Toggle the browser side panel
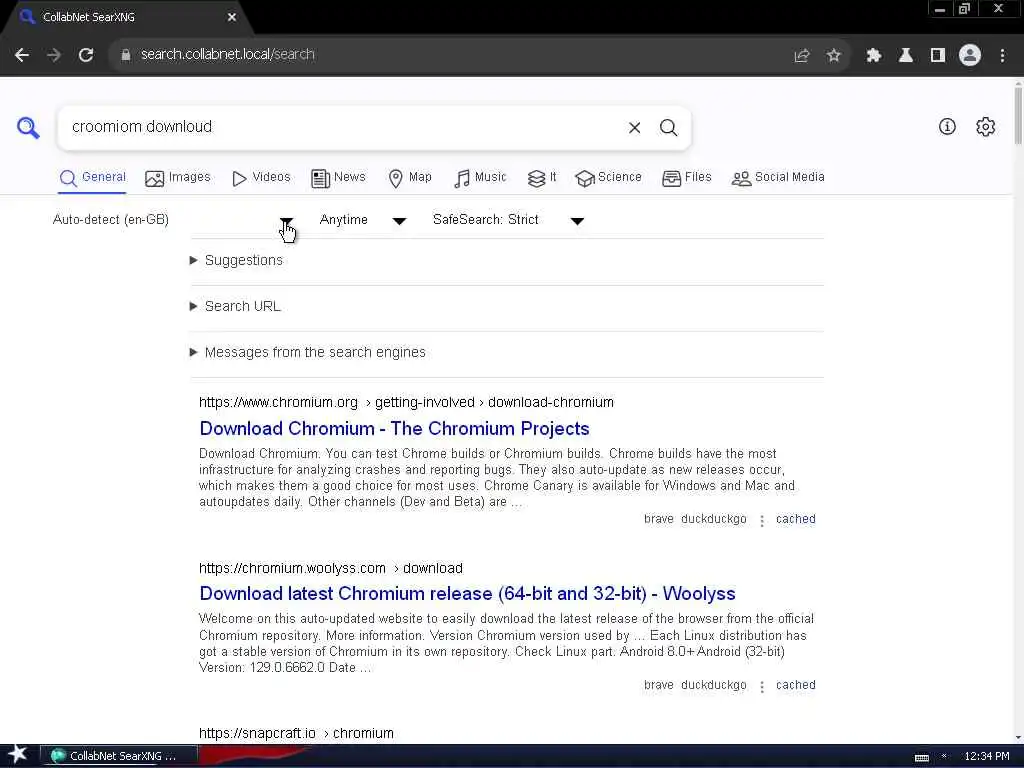Viewport: 1024px width, 768px height. pyautogui.click(x=938, y=56)
